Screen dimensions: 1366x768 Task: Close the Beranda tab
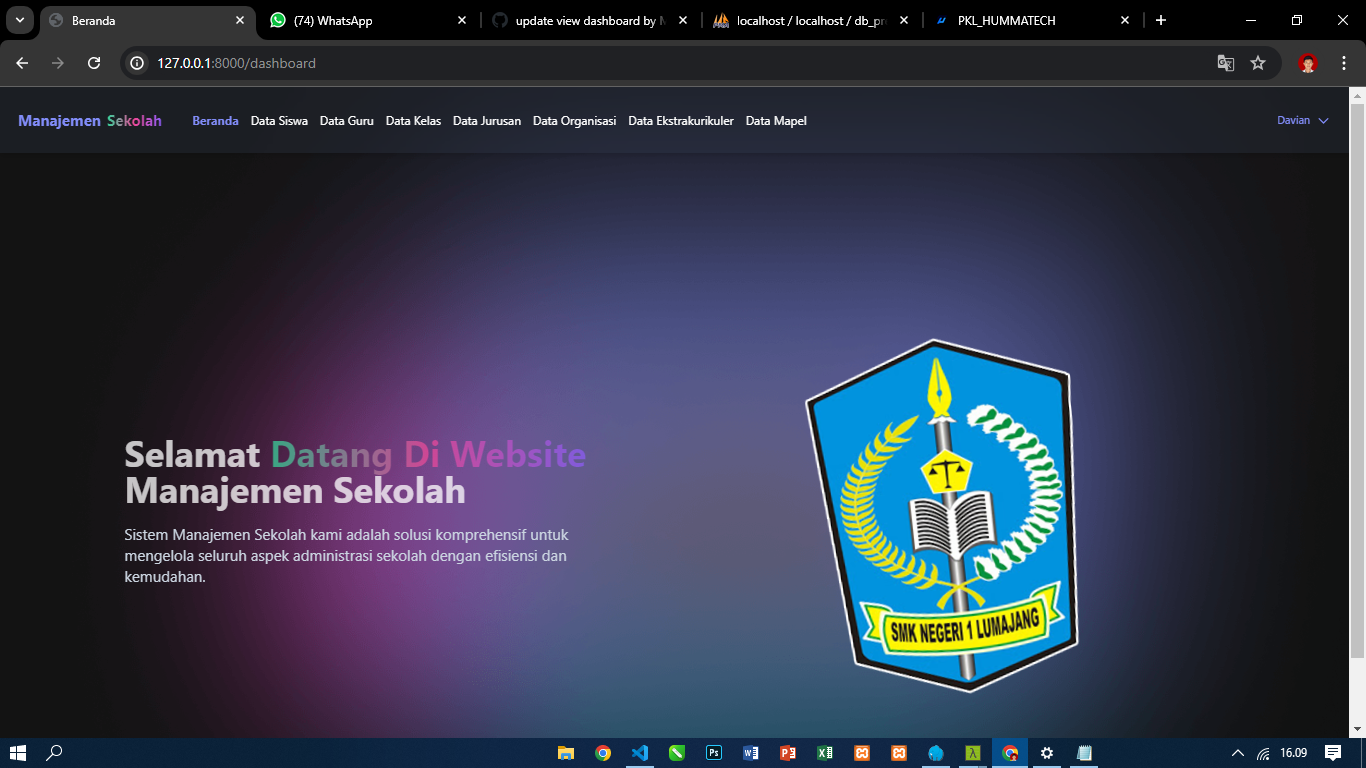[x=240, y=20]
